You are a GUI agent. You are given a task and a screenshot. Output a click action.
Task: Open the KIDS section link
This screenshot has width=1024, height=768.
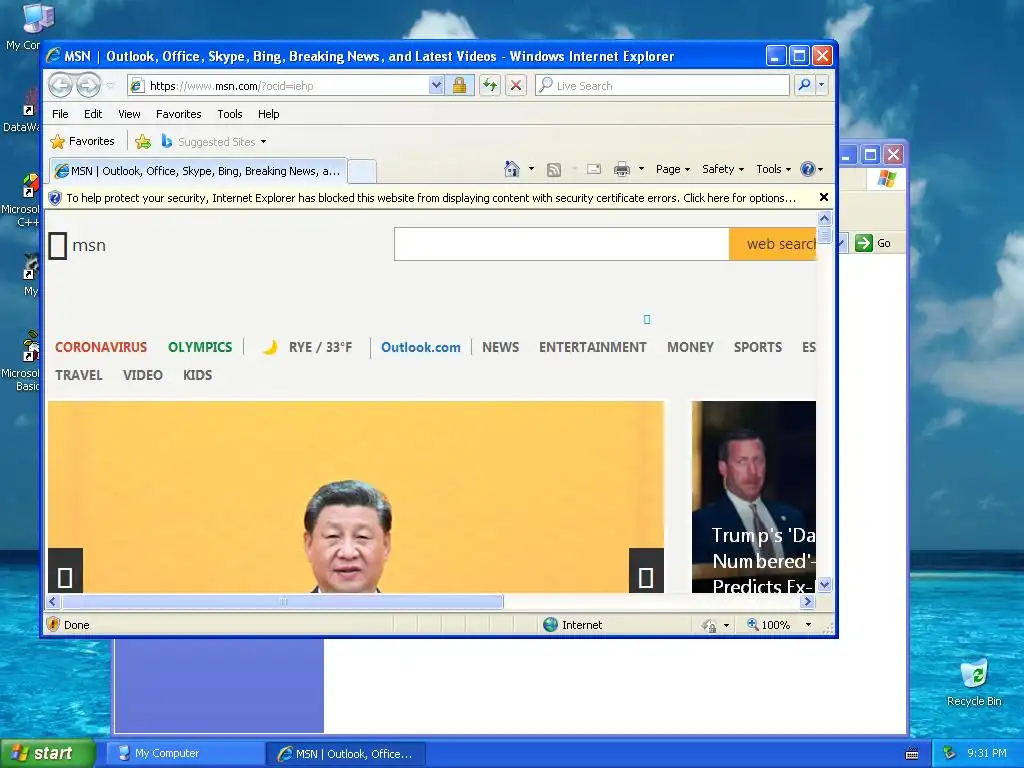click(x=197, y=376)
